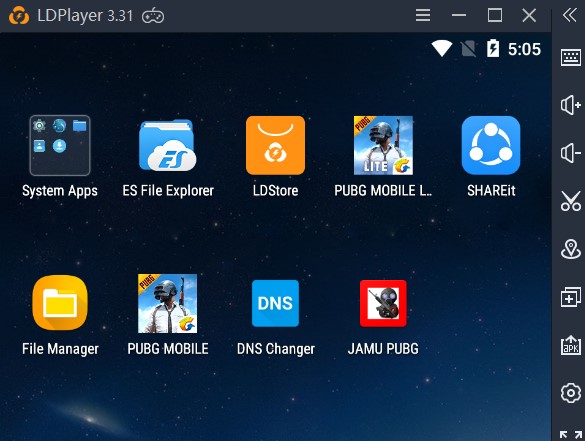The width and height of the screenshot is (585, 441).
Task: Click the 'ES File Explorer' label
Action: [168, 191]
